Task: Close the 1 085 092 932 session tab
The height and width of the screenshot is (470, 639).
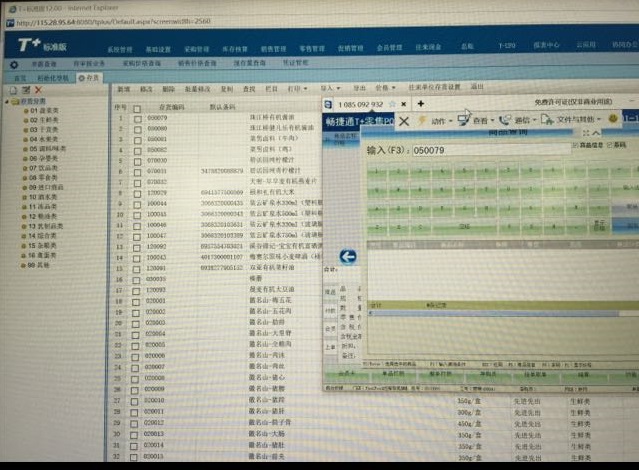Action: pyautogui.click(x=403, y=104)
